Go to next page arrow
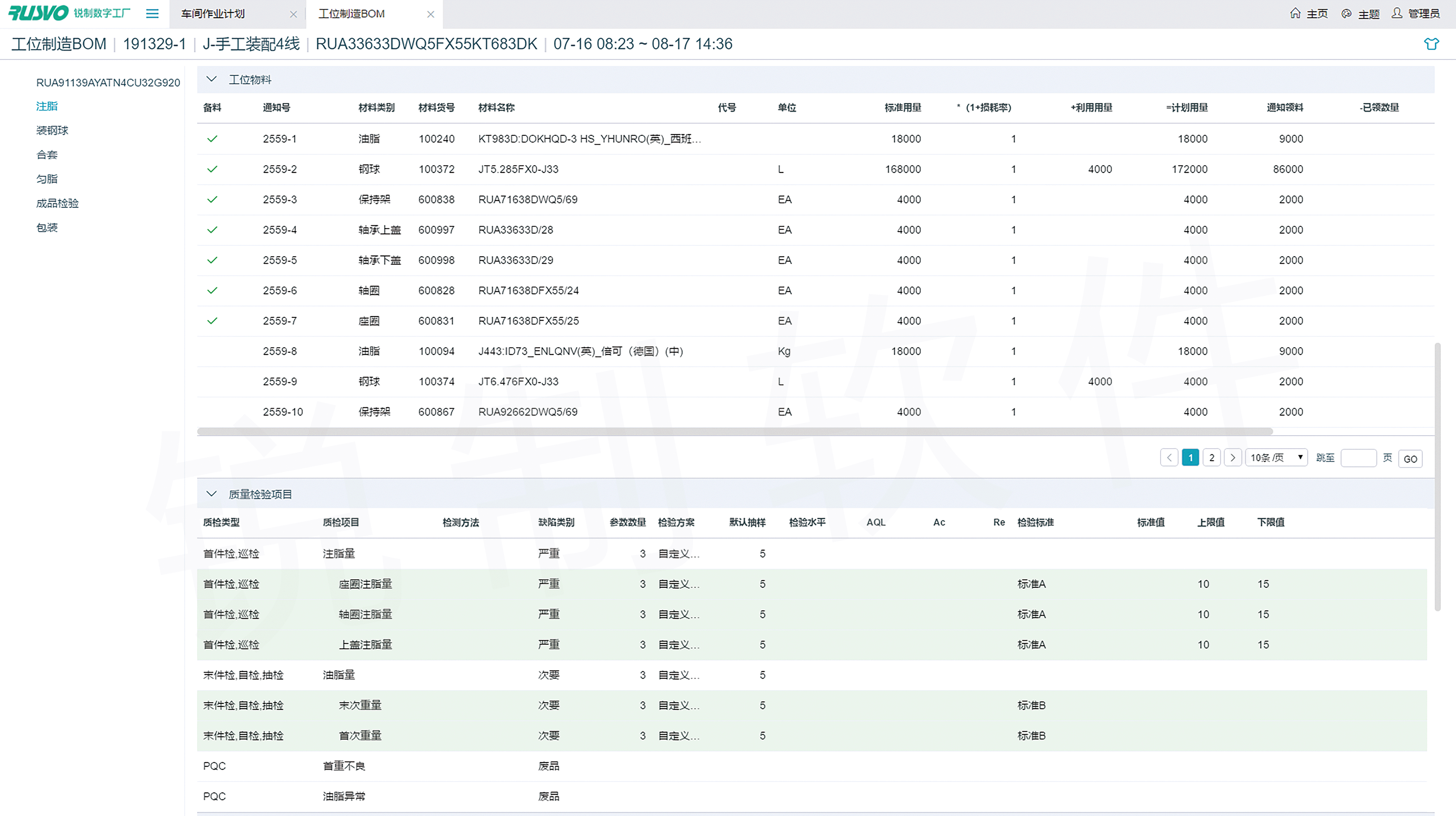1456x816 pixels. coord(1233,457)
